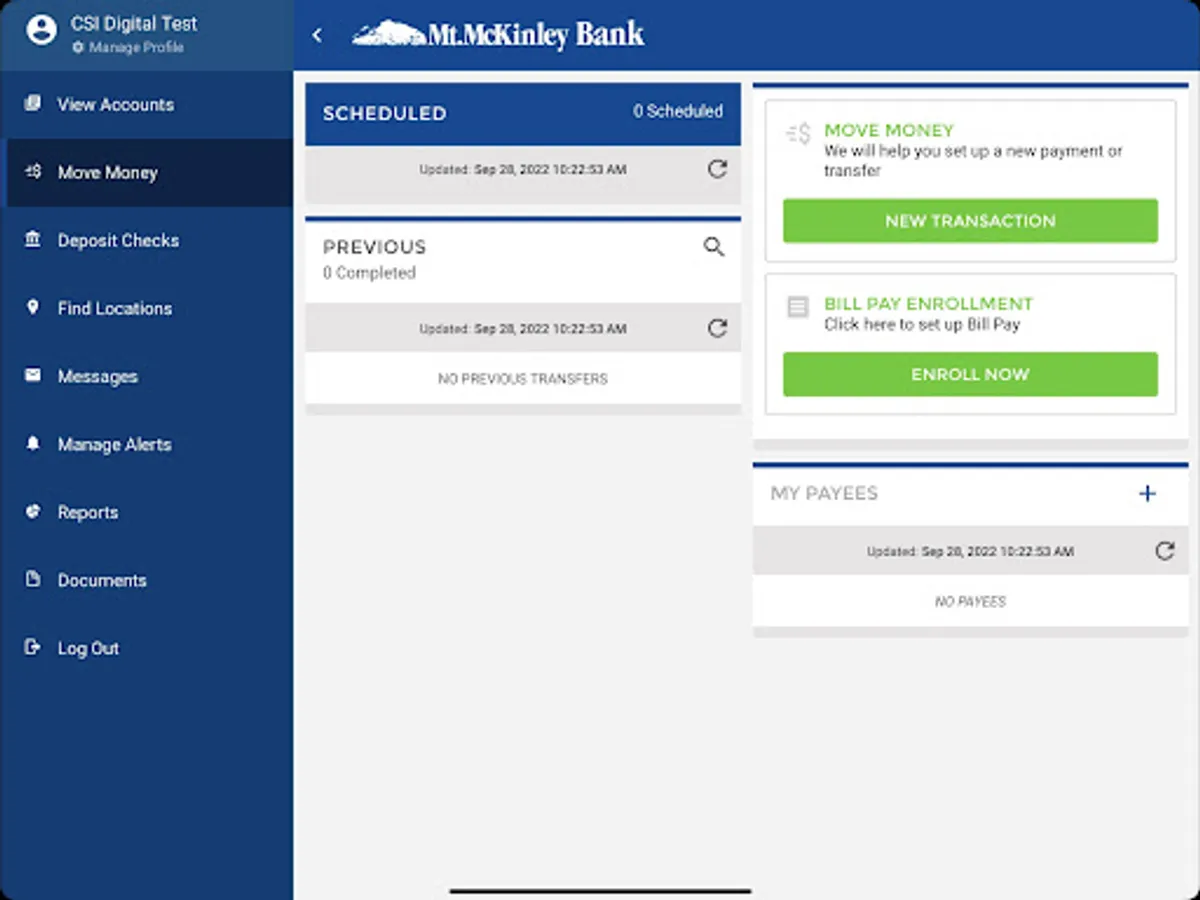Click the Bill Pay Enrollment title
The image size is (1200, 900).
[929, 303]
